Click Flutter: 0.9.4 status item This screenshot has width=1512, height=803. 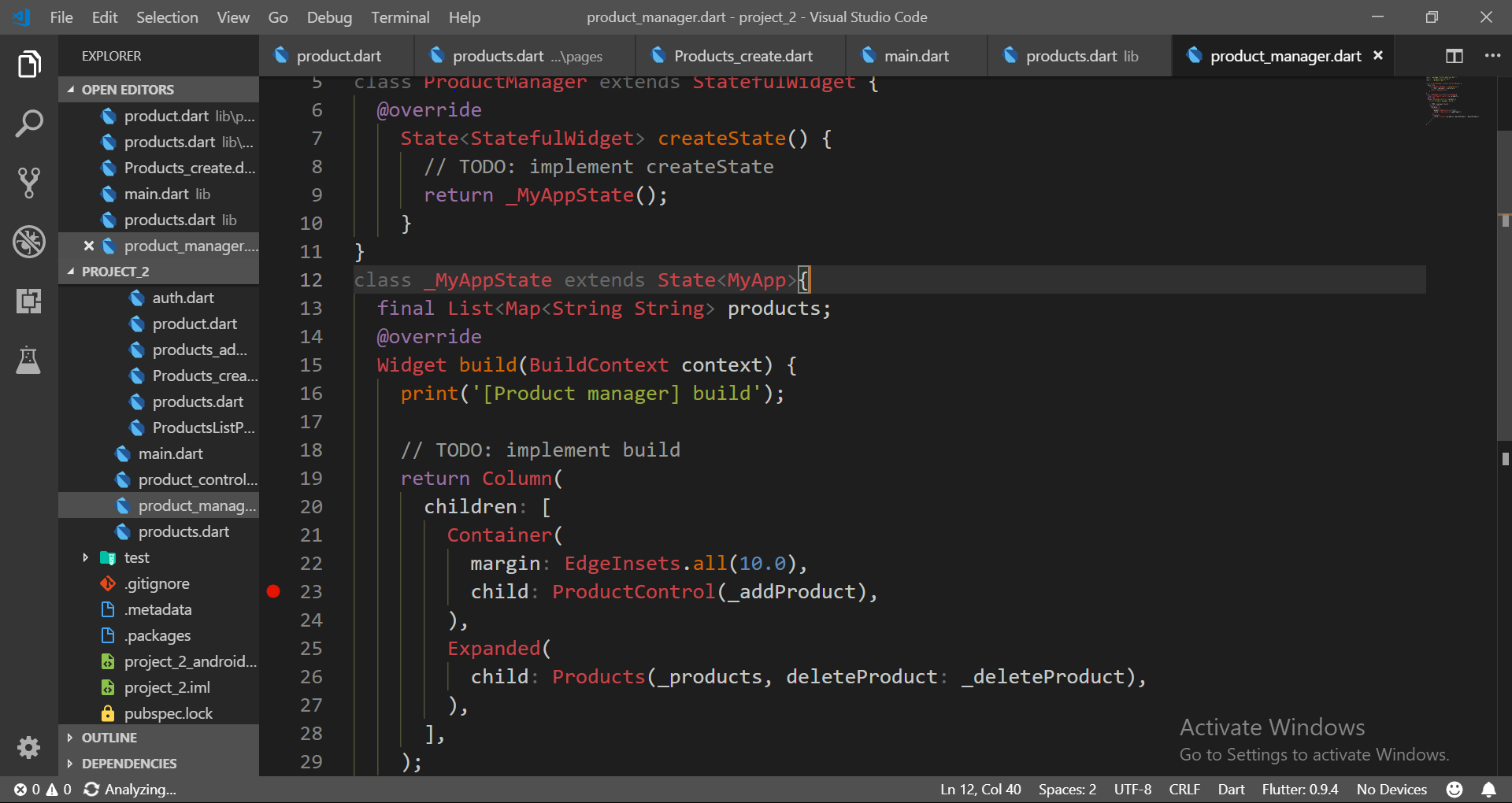1299,789
